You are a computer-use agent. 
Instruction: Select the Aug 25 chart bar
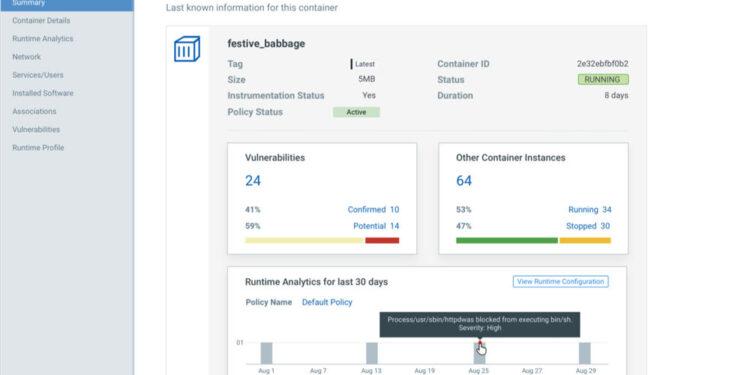(479, 353)
